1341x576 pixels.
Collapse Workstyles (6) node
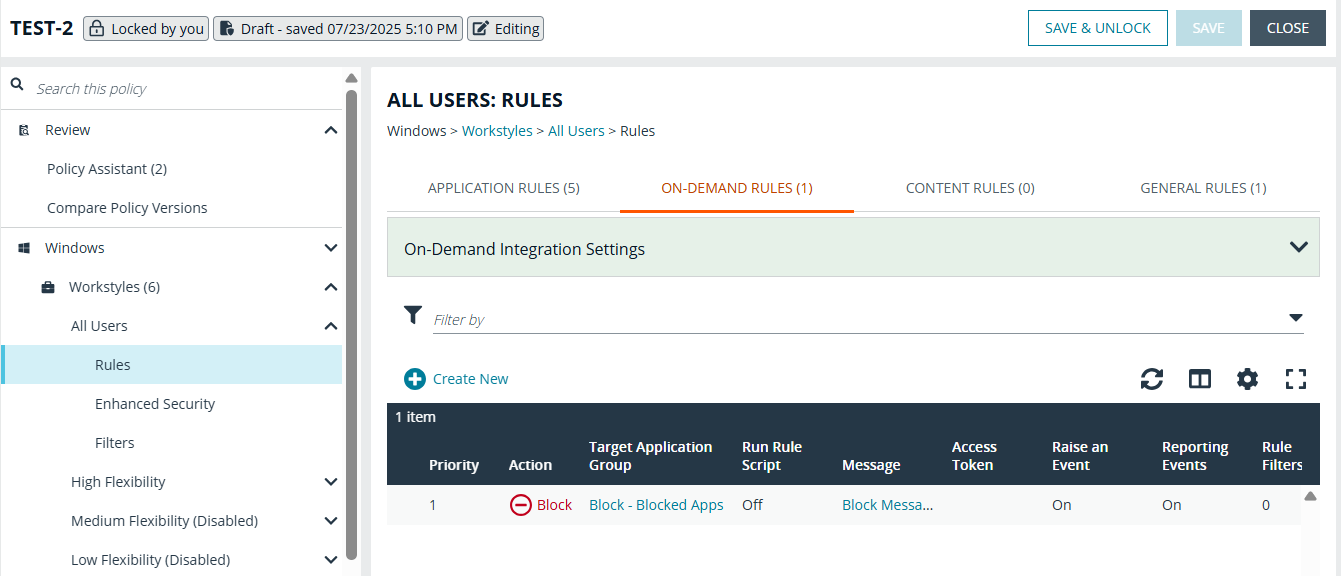pyautogui.click(x=331, y=287)
